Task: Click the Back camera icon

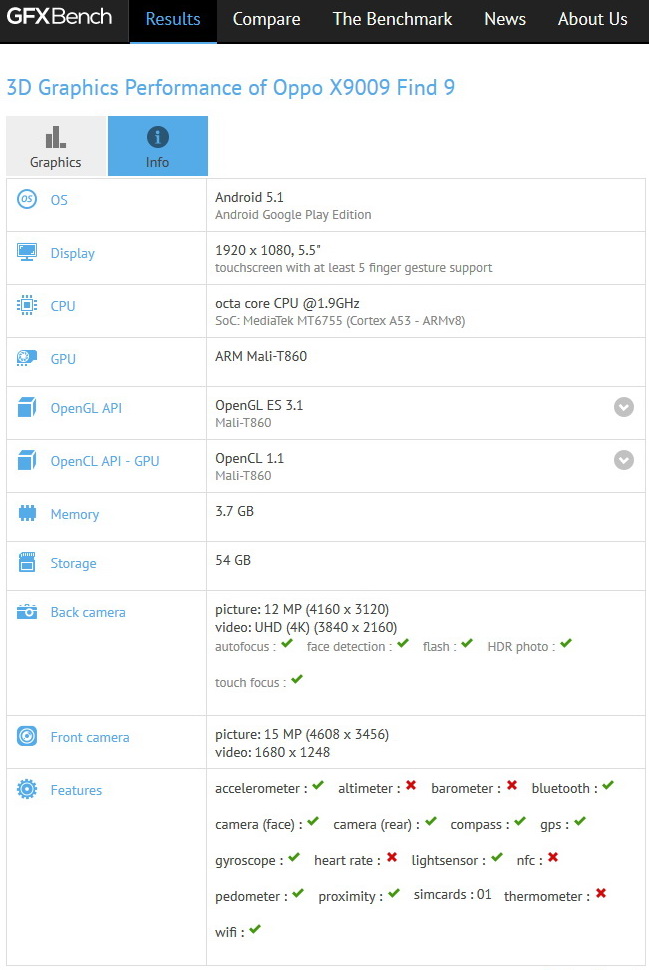Action: (x=27, y=611)
